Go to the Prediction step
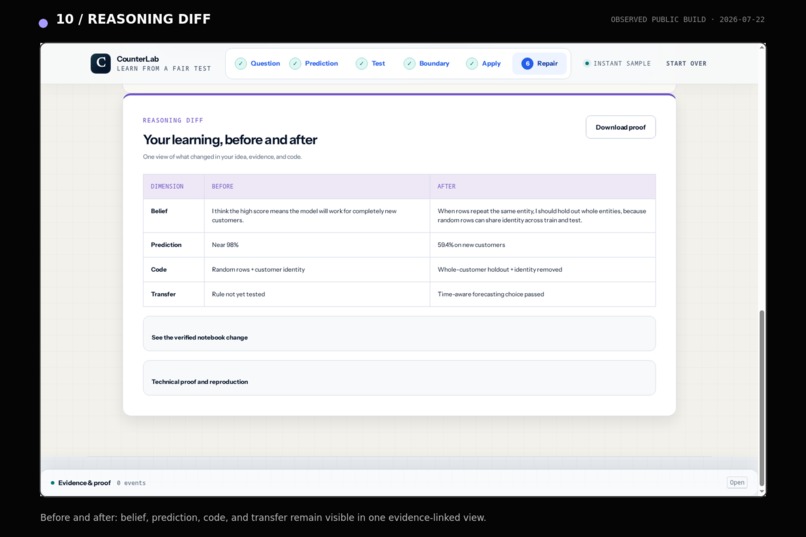 pos(314,64)
